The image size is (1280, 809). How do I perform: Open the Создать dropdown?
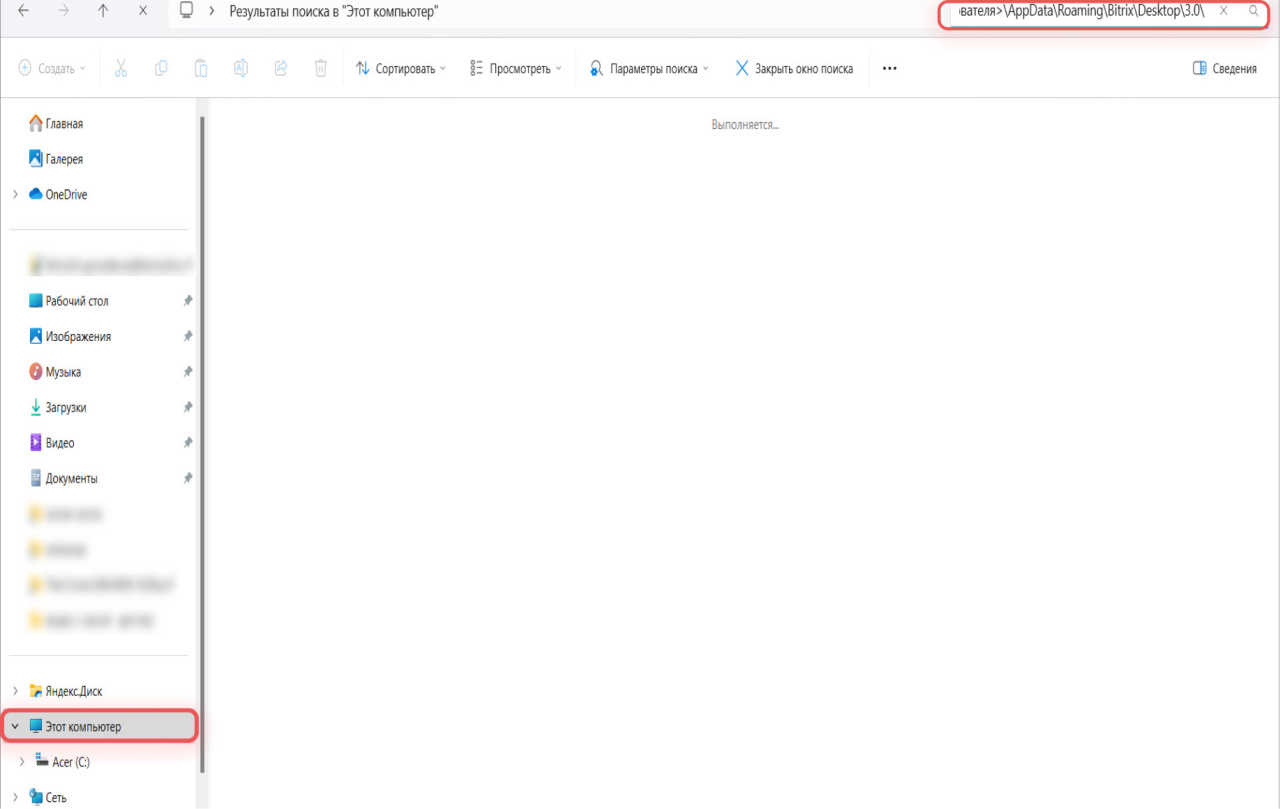coord(53,69)
